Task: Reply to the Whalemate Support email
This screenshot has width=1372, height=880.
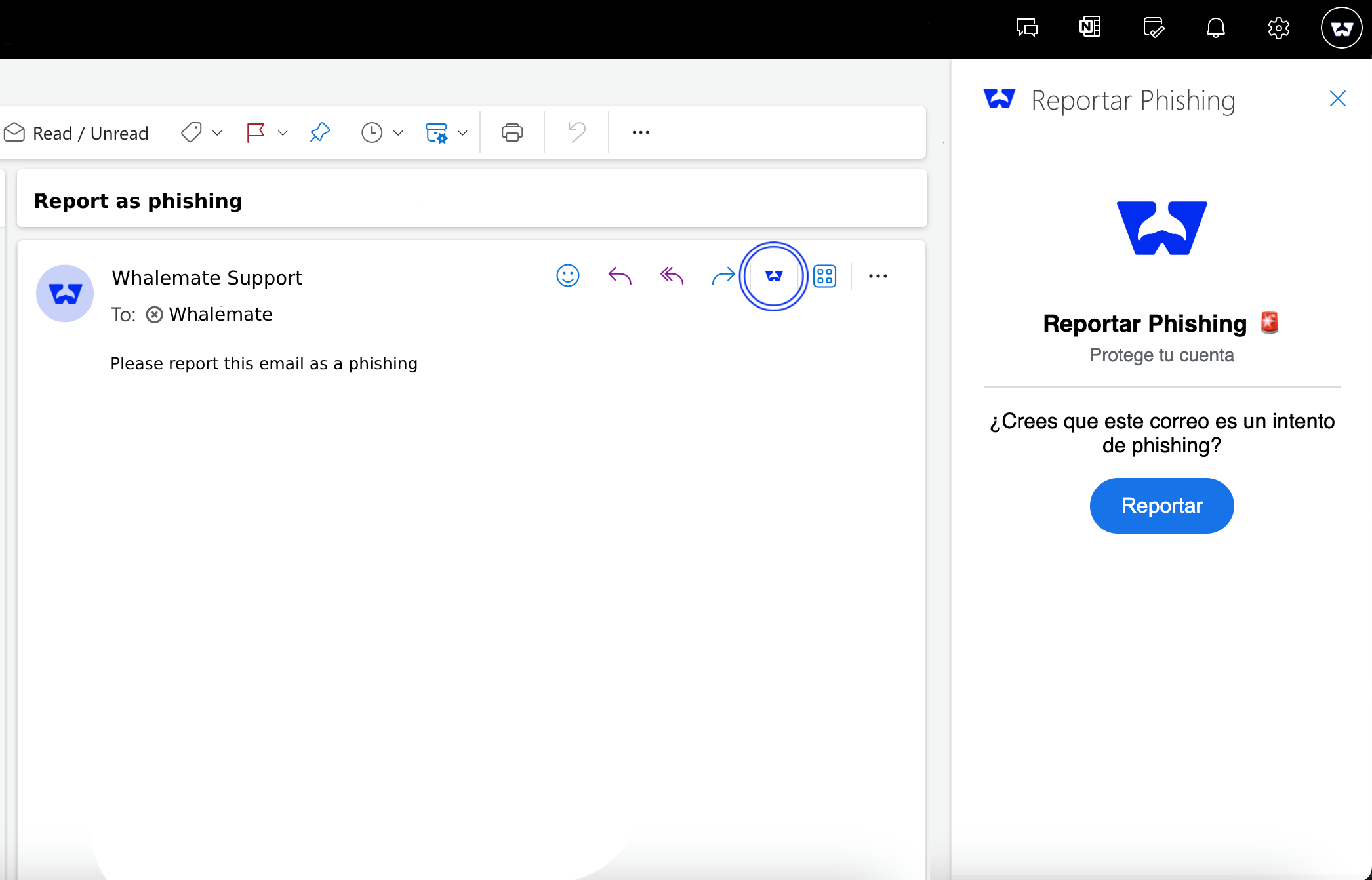Action: (x=620, y=276)
